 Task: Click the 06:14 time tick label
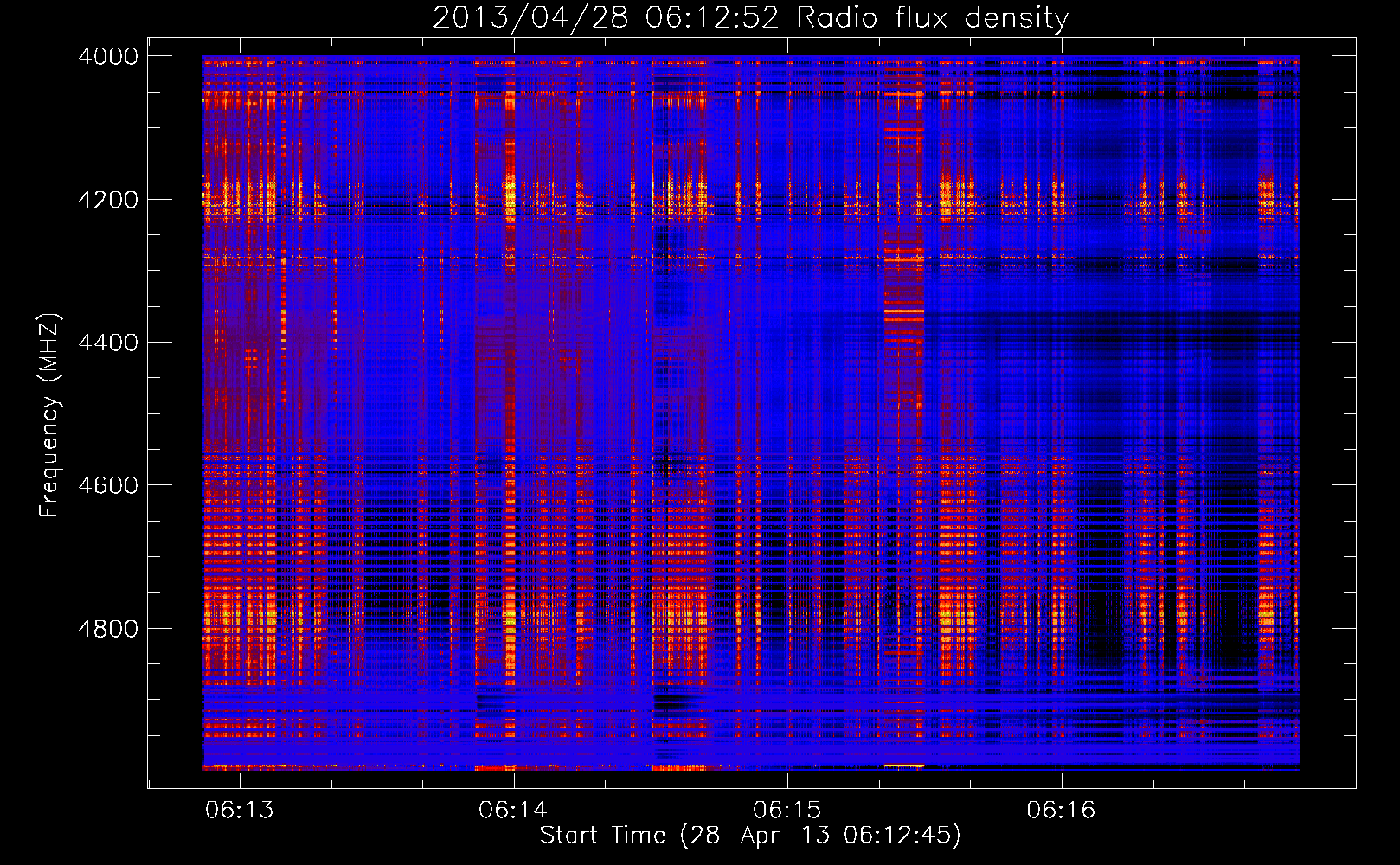513,811
